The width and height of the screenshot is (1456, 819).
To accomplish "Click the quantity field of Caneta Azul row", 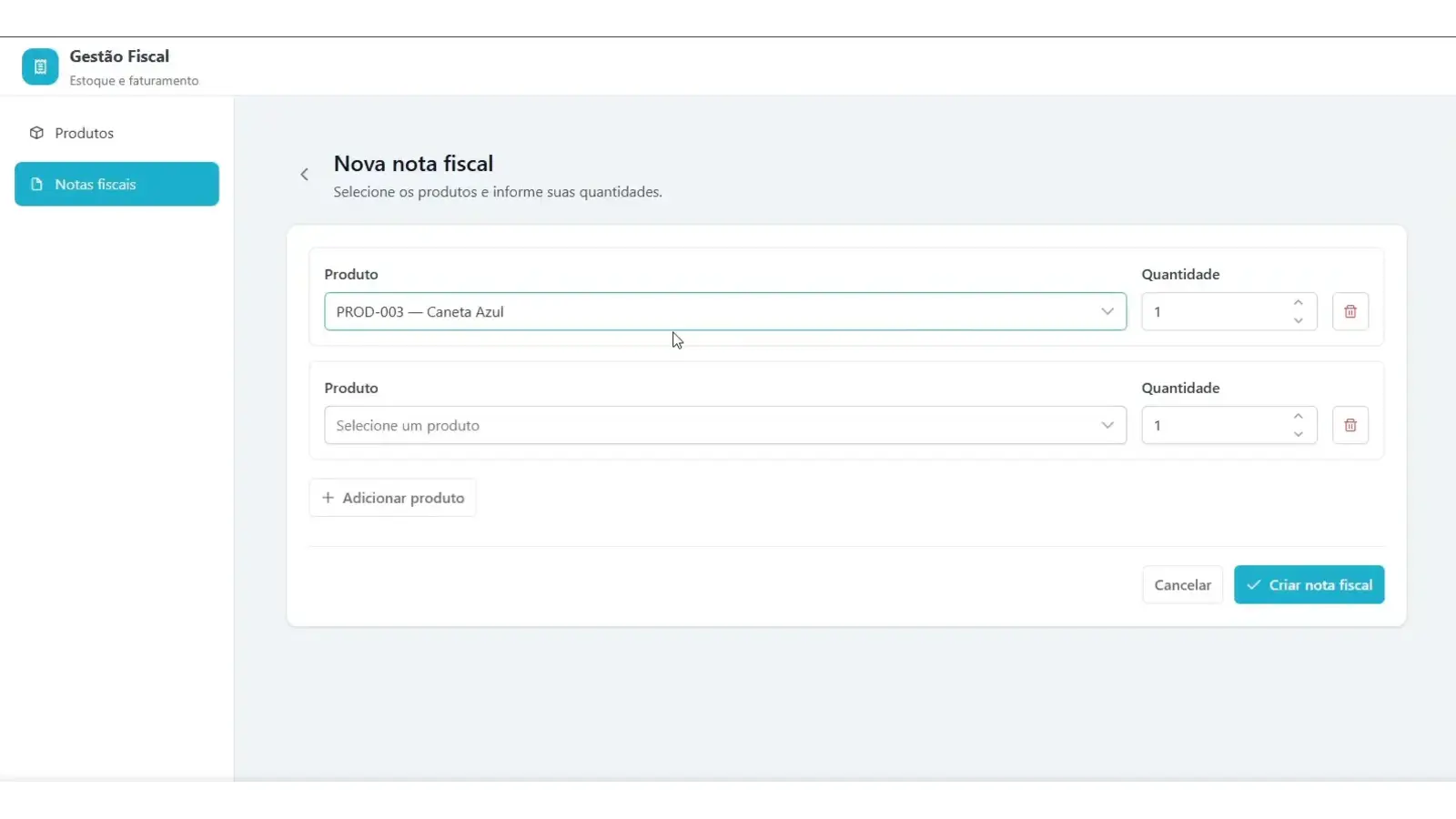I will [x=1229, y=311].
